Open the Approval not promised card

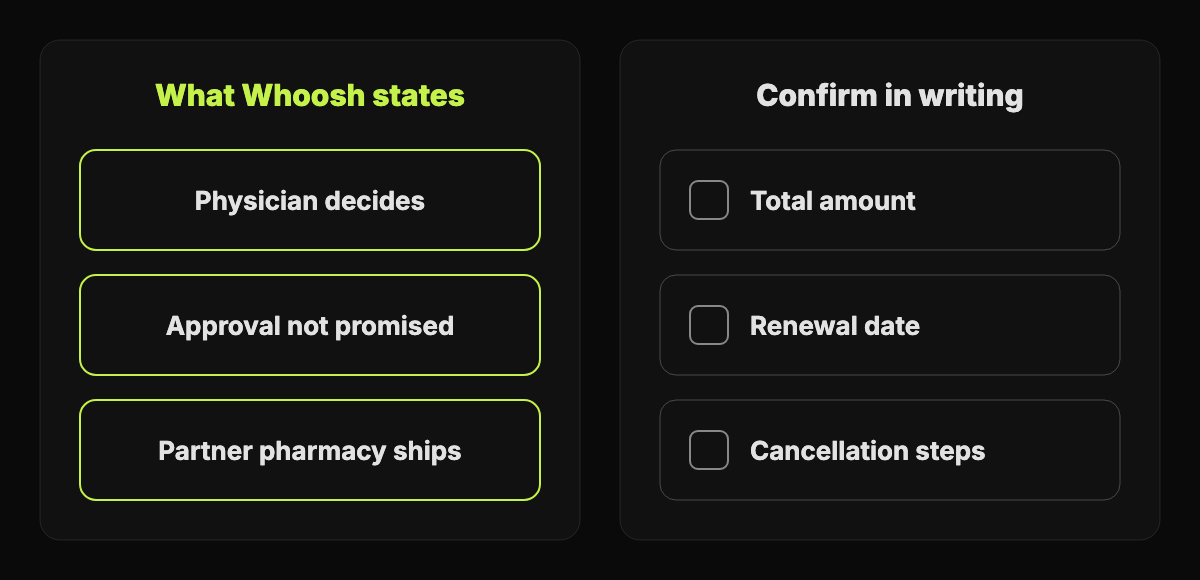(x=310, y=325)
